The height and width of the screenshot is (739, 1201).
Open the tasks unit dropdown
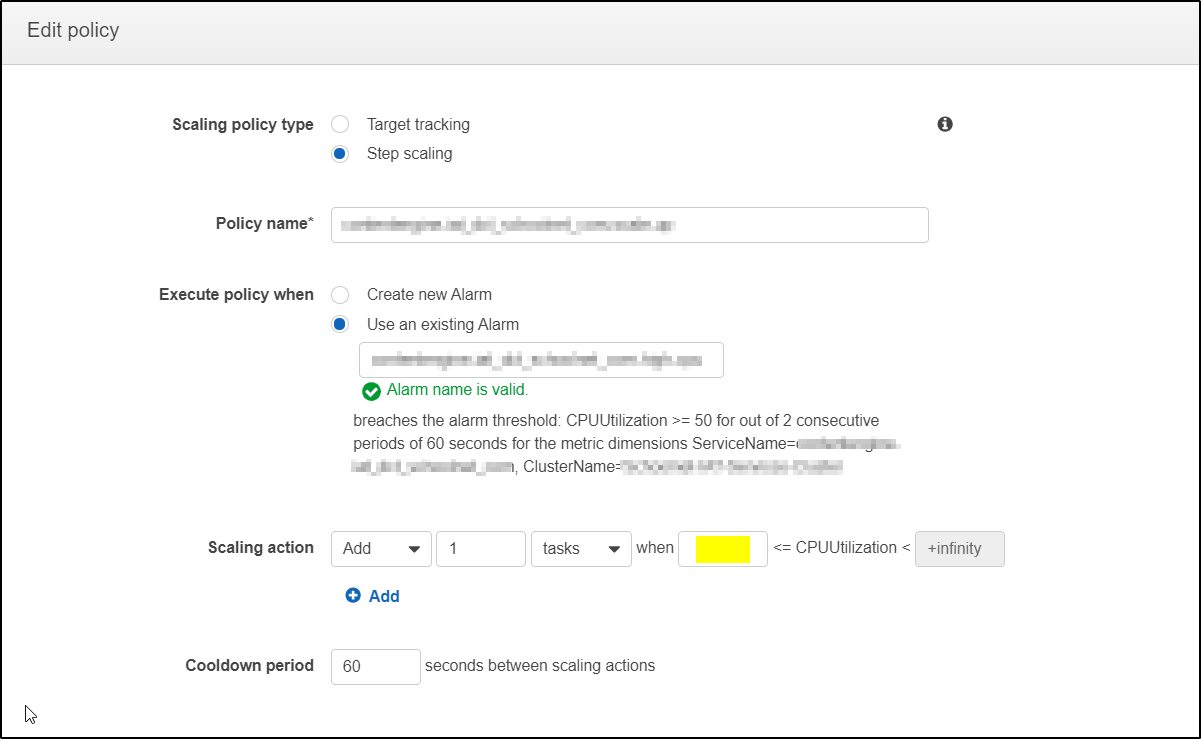(581, 548)
